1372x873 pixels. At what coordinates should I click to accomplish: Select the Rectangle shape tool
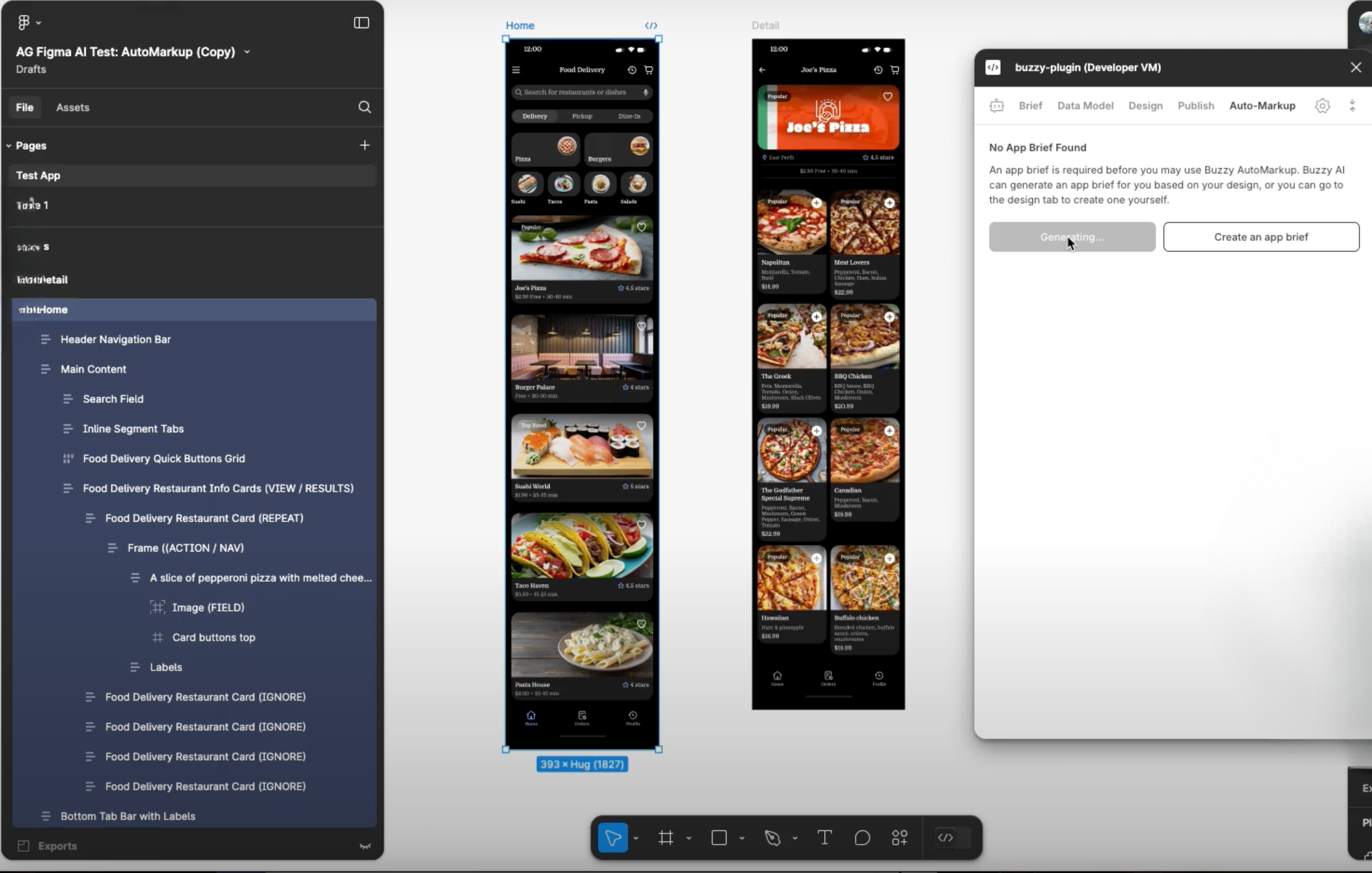pyautogui.click(x=719, y=838)
